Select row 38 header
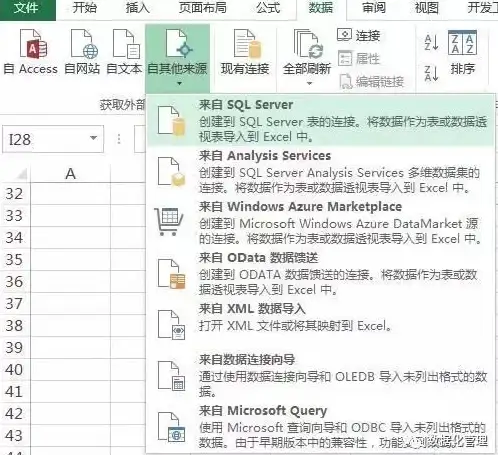This screenshot has height=455, width=498. [x=15, y=326]
